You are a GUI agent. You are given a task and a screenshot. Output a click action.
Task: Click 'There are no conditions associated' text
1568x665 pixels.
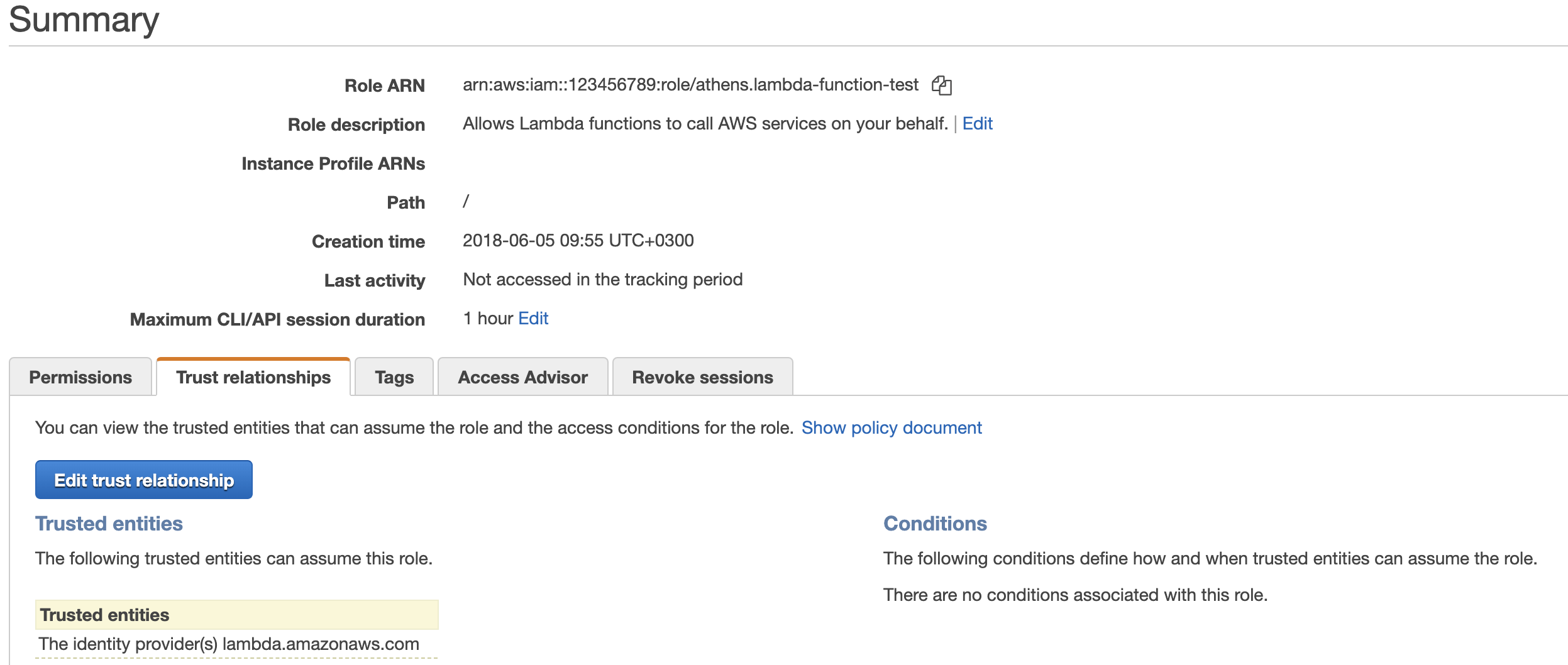(1075, 595)
